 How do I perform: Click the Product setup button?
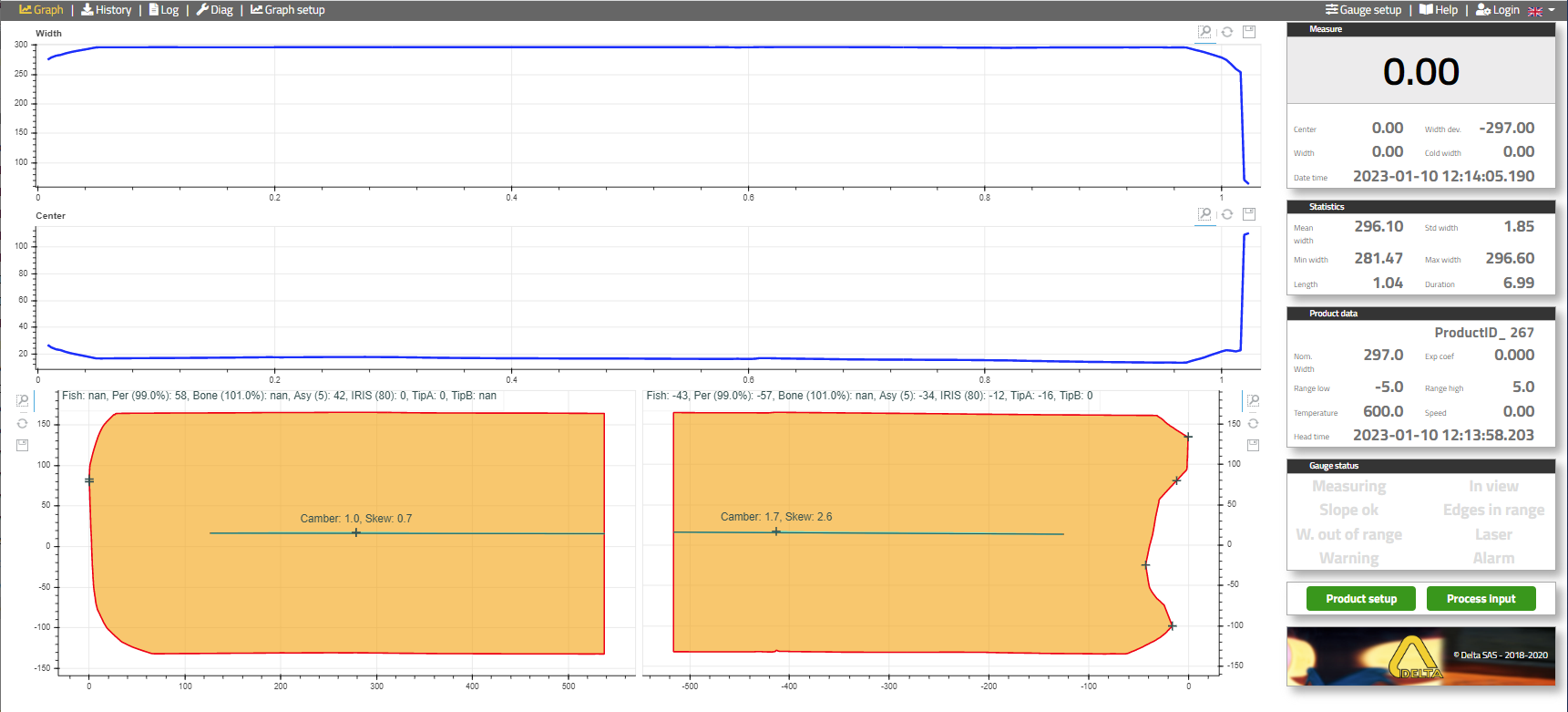coord(1360,599)
